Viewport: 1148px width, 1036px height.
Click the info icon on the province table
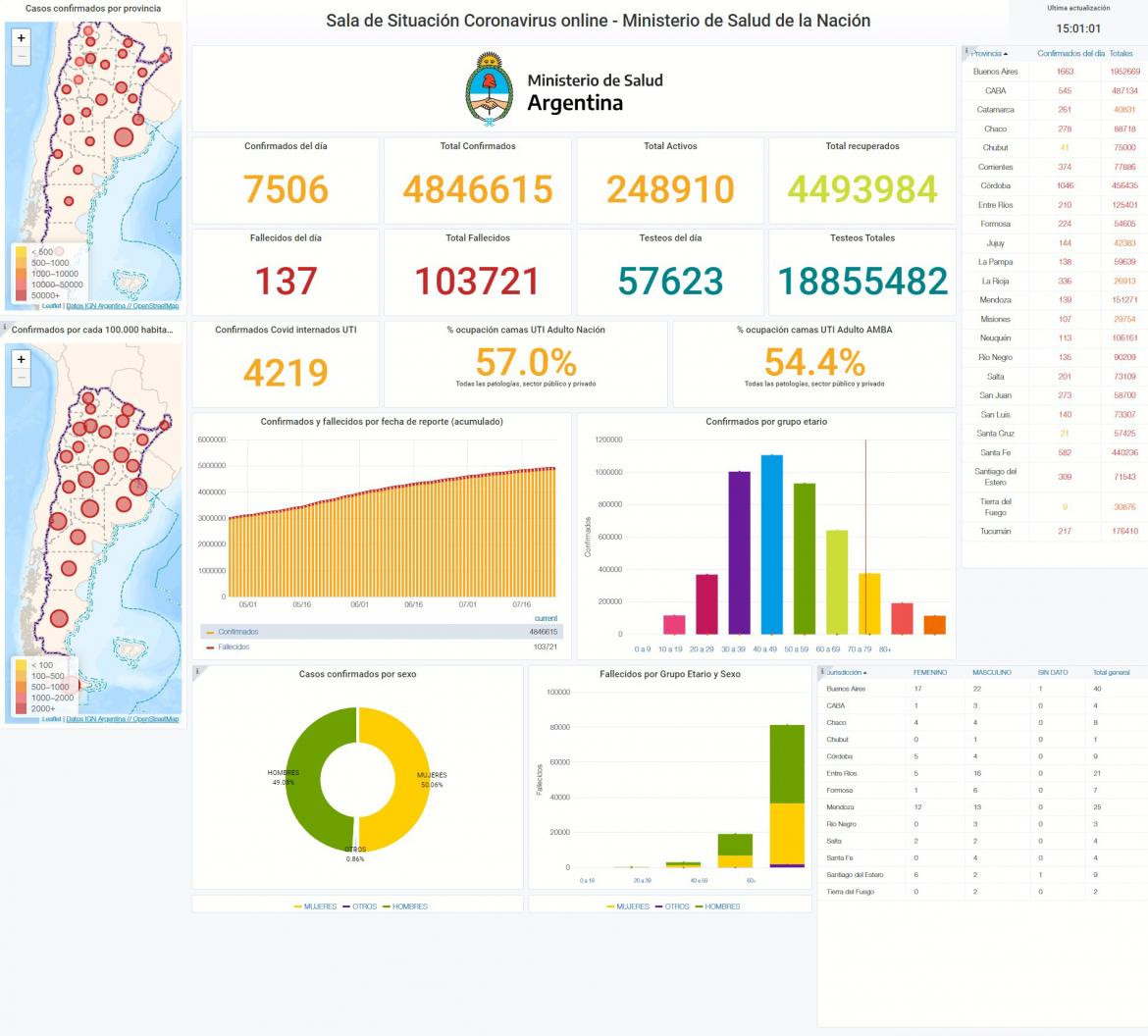pos(965,50)
